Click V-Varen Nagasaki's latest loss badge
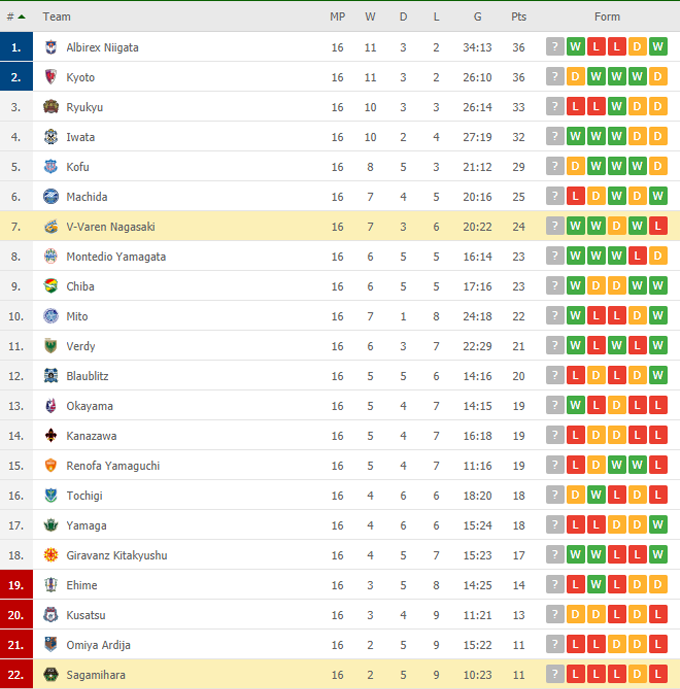680x689 pixels. click(657, 227)
